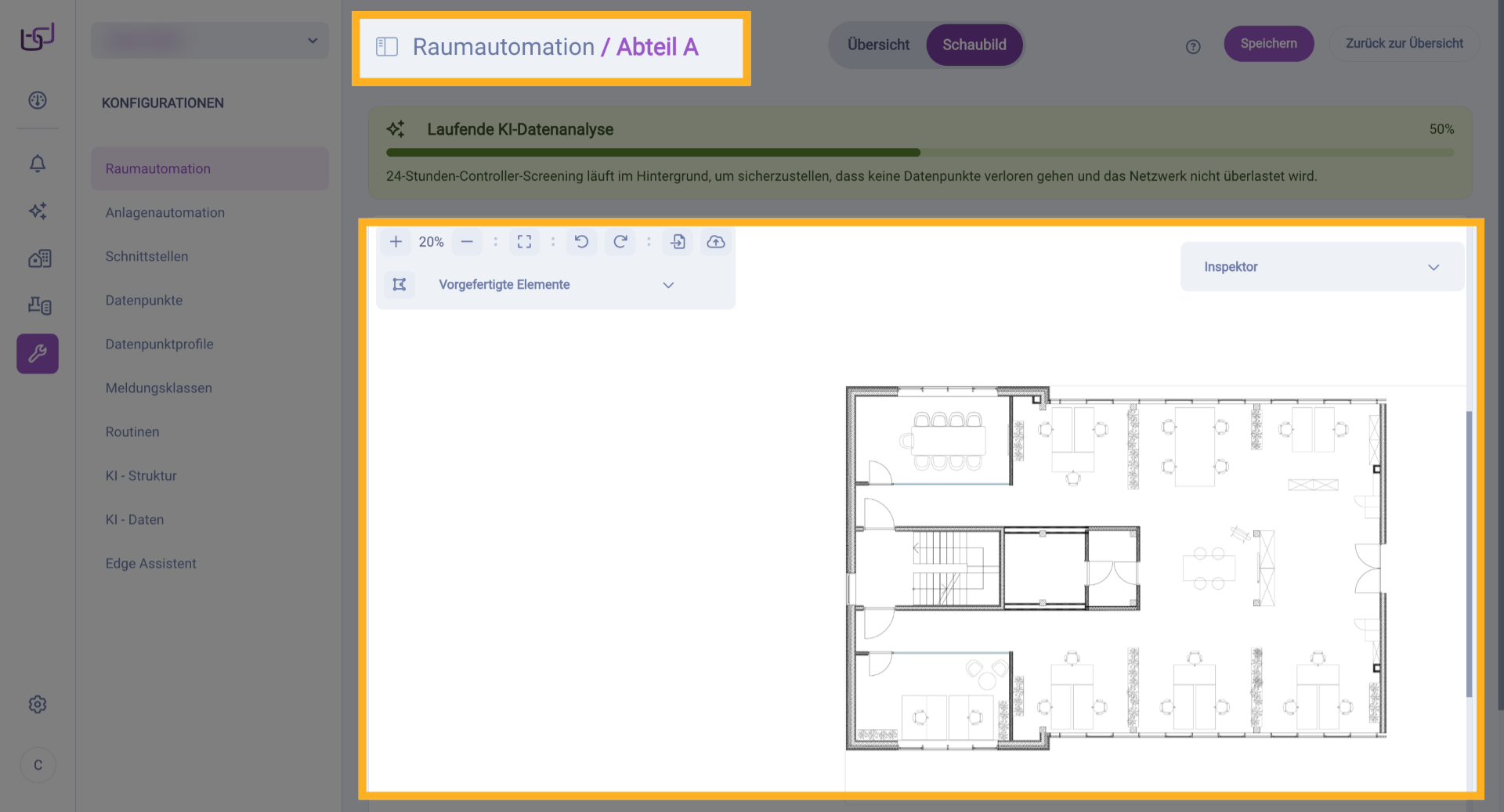This screenshot has height=812, width=1504.
Task: Click the zoom out minus icon
Action: click(x=467, y=242)
